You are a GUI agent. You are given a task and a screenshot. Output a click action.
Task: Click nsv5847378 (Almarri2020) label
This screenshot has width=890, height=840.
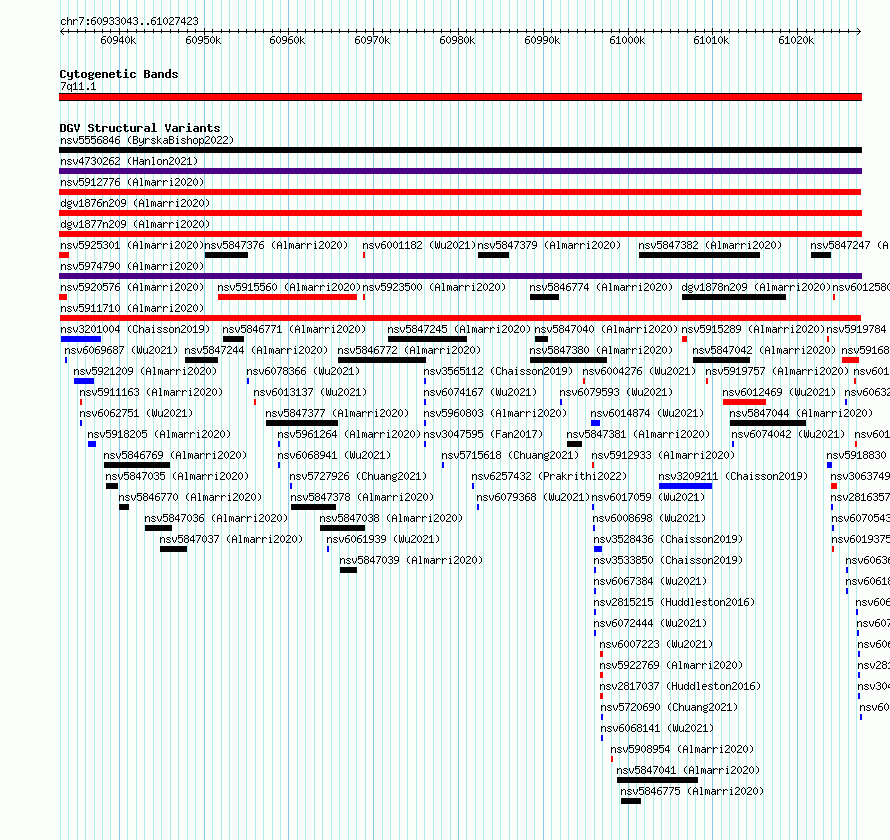tap(362, 497)
